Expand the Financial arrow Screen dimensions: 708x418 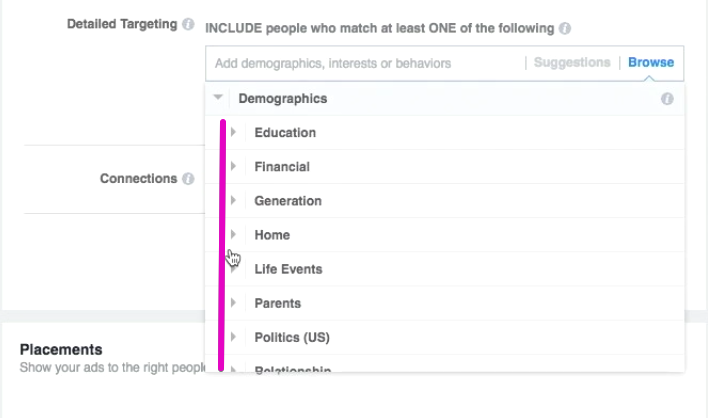coord(233,167)
